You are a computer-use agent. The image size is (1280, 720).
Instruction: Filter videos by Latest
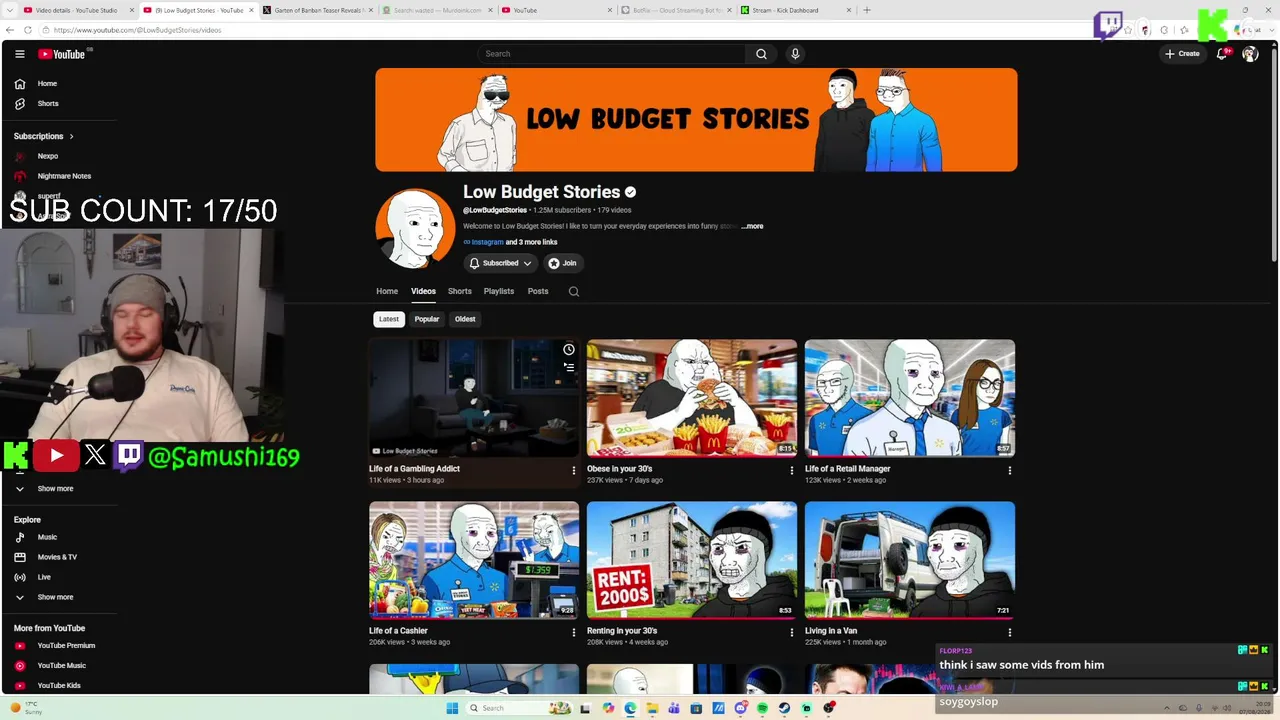(389, 319)
